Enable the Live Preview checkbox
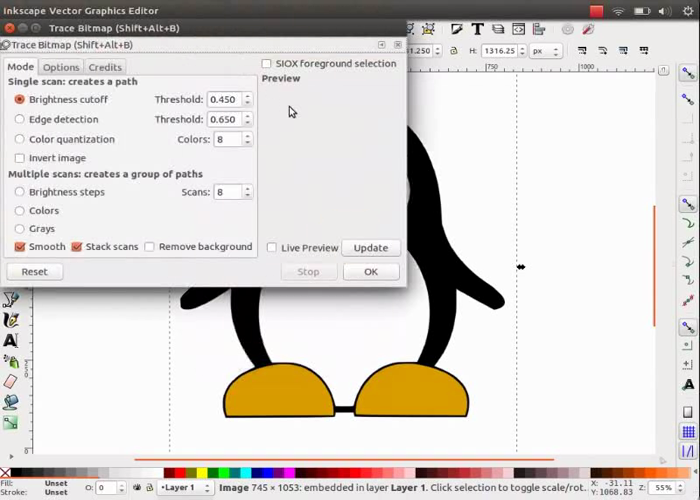The image size is (700, 500). pyautogui.click(x=272, y=248)
